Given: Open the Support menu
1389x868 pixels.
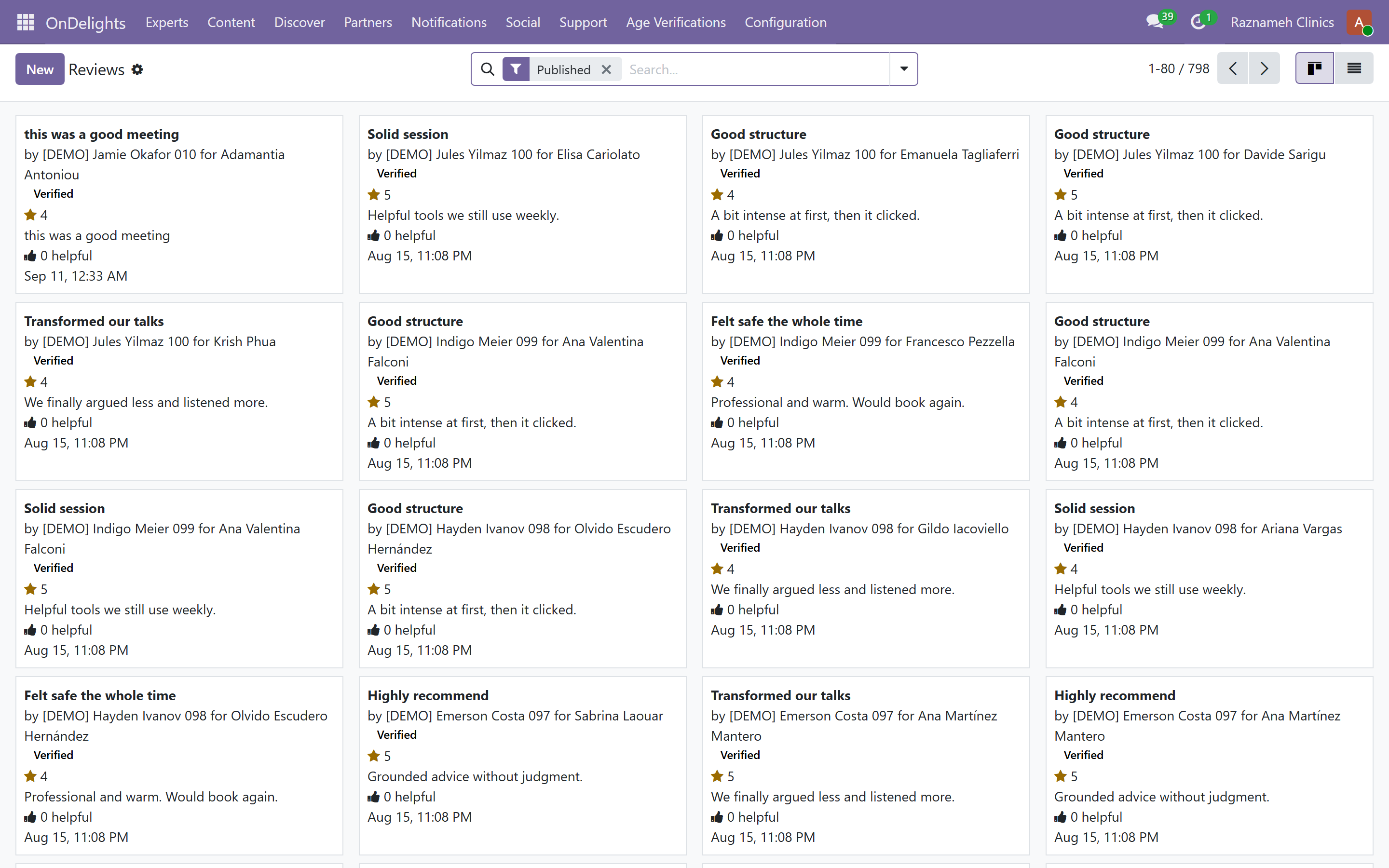Looking at the screenshot, I should (x=583, y=22).
